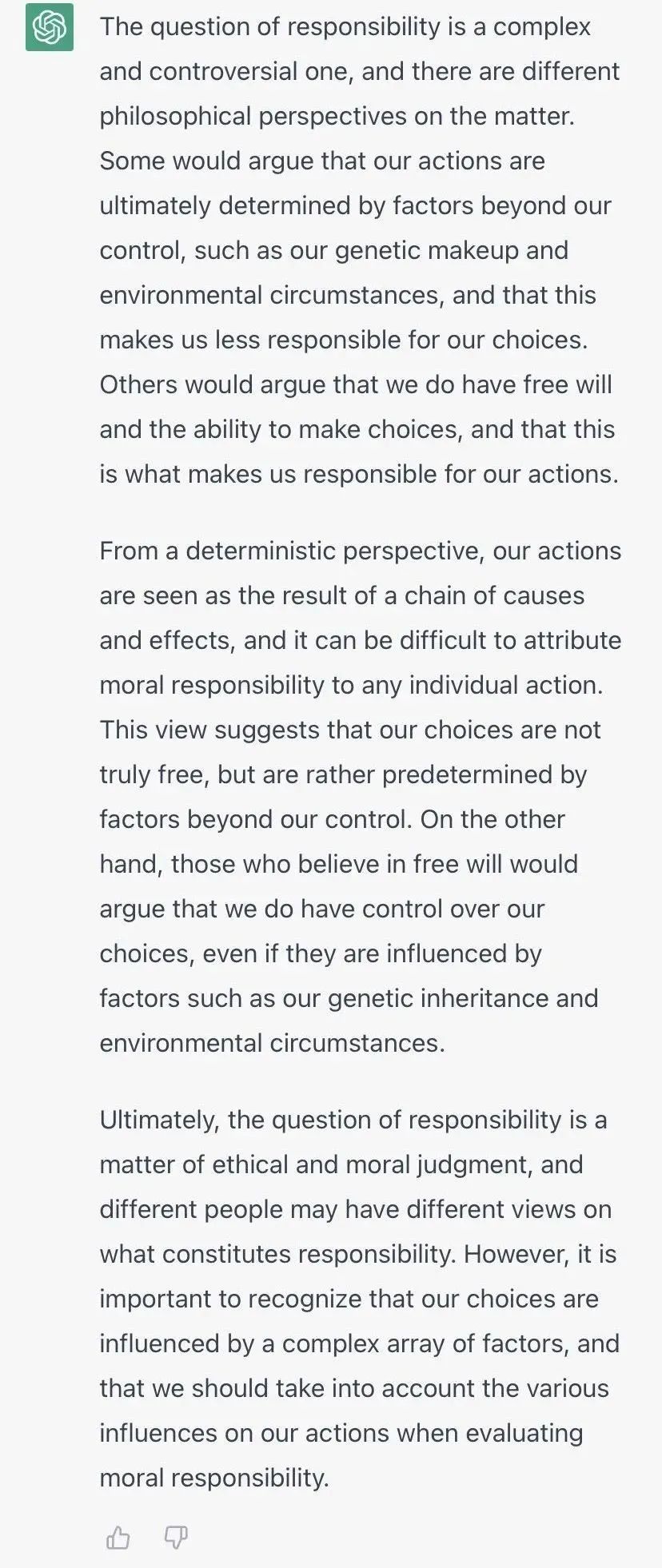Screen dimensions: 662x1568
Task: Click the final paragraph starting "Ultimately, the question"
Action: tap(360, 1299)
